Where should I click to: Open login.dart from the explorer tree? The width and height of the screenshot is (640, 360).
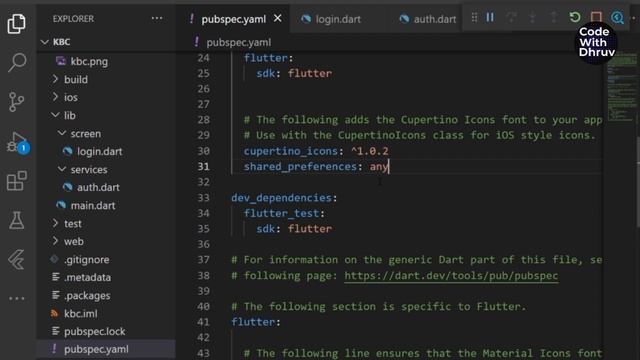tap(100, 151)
